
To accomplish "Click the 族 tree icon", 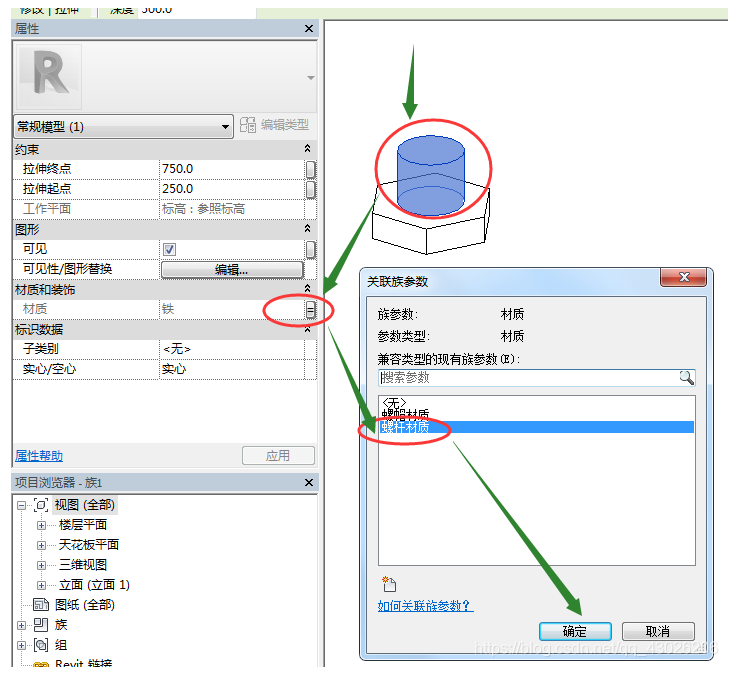I will coord(41,625).
